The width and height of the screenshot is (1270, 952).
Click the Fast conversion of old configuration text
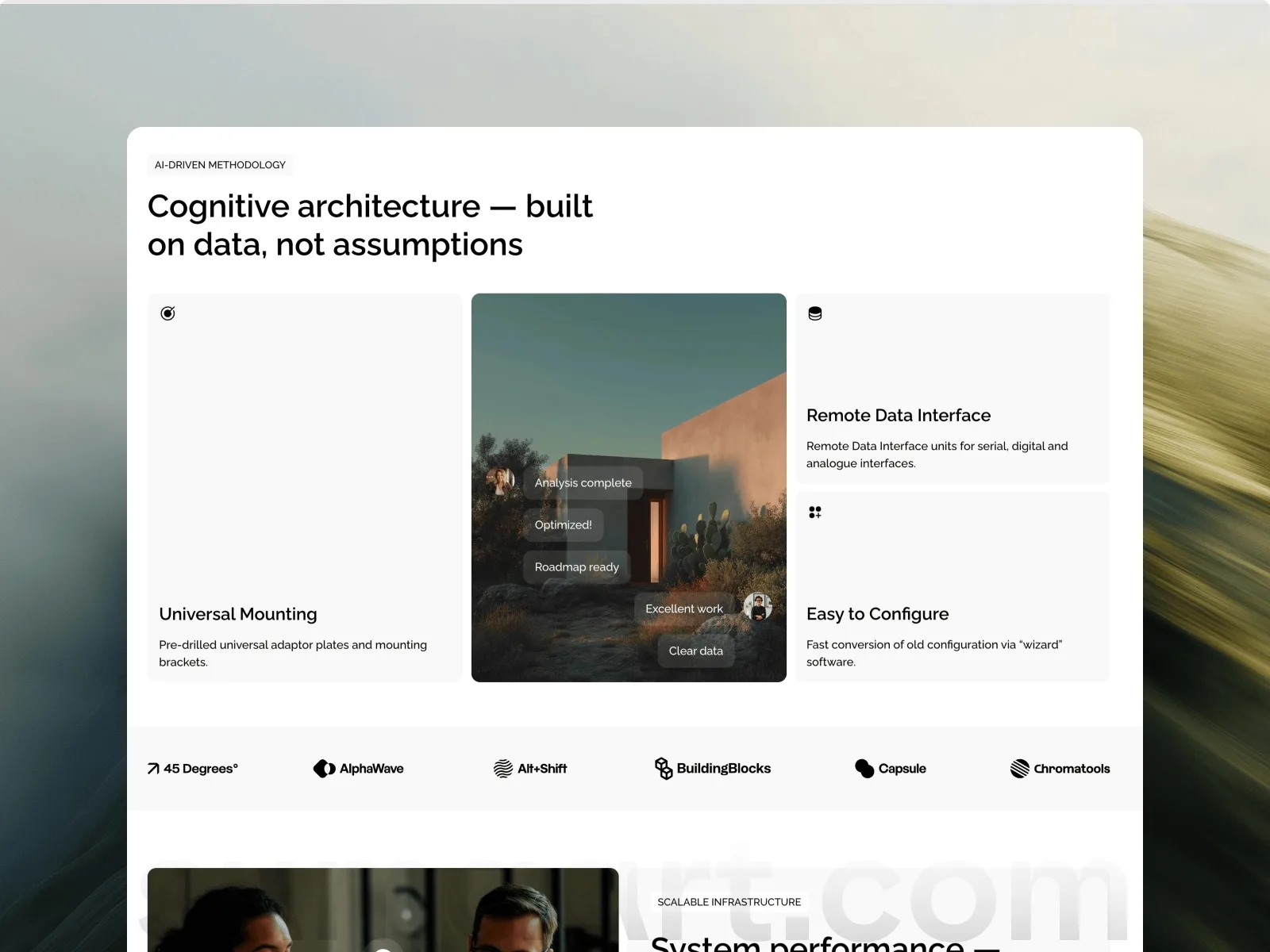934,654
